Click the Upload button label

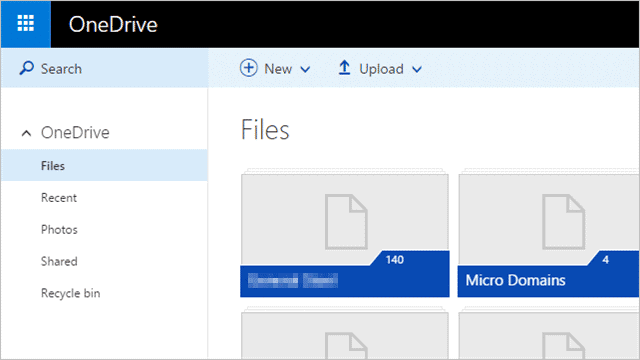pos(381,69)
